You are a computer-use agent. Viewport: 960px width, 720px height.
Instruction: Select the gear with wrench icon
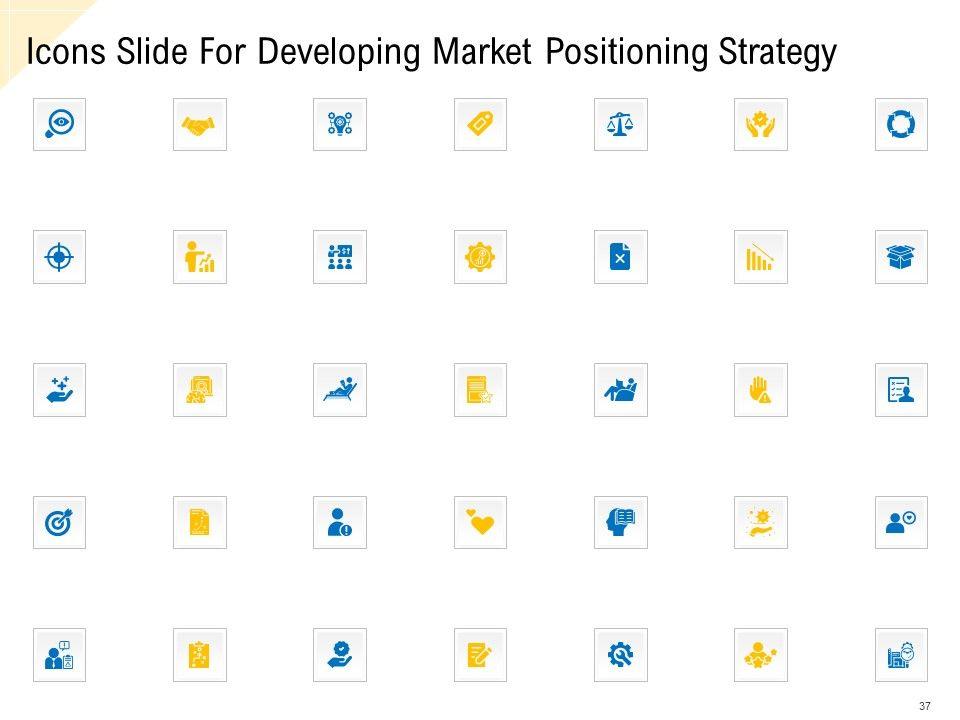tap(621, 654)
